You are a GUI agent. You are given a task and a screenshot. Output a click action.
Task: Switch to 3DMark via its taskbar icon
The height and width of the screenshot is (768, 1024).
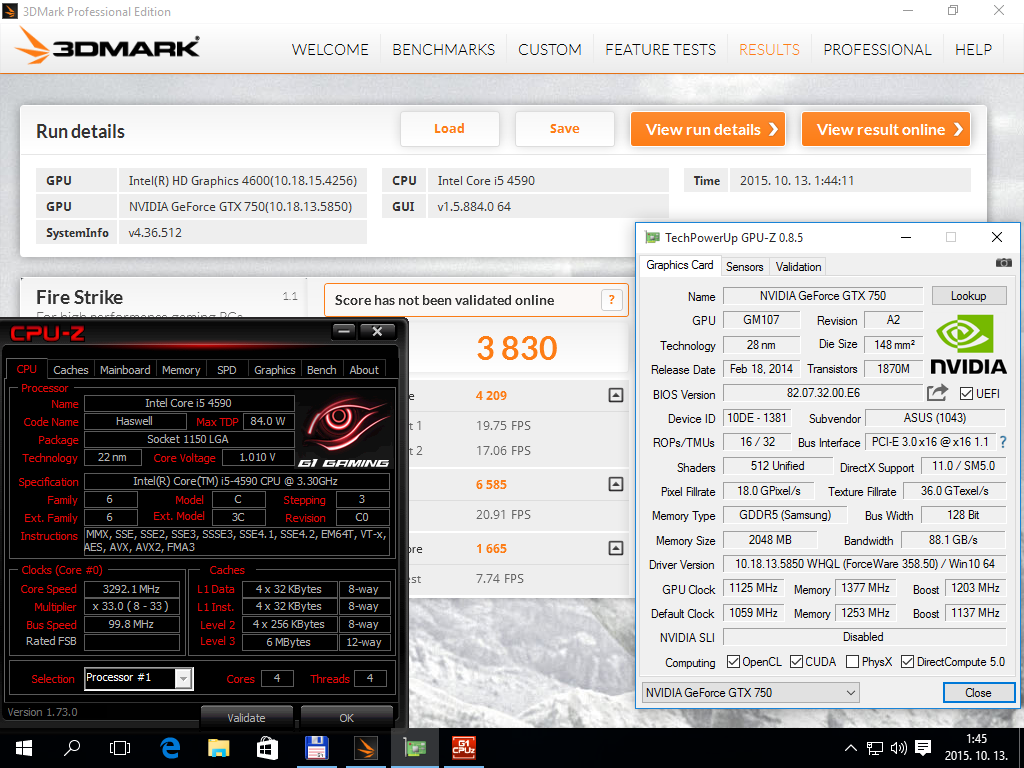pyautogui.click(x=366, y=748)
